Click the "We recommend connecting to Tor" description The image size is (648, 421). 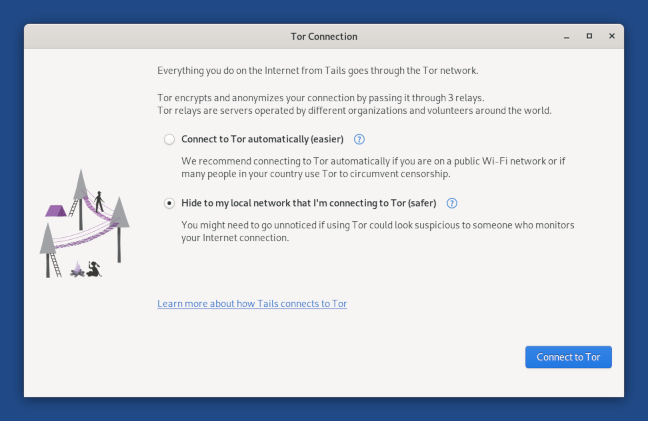pyautogui.click(x=373, y=167)
